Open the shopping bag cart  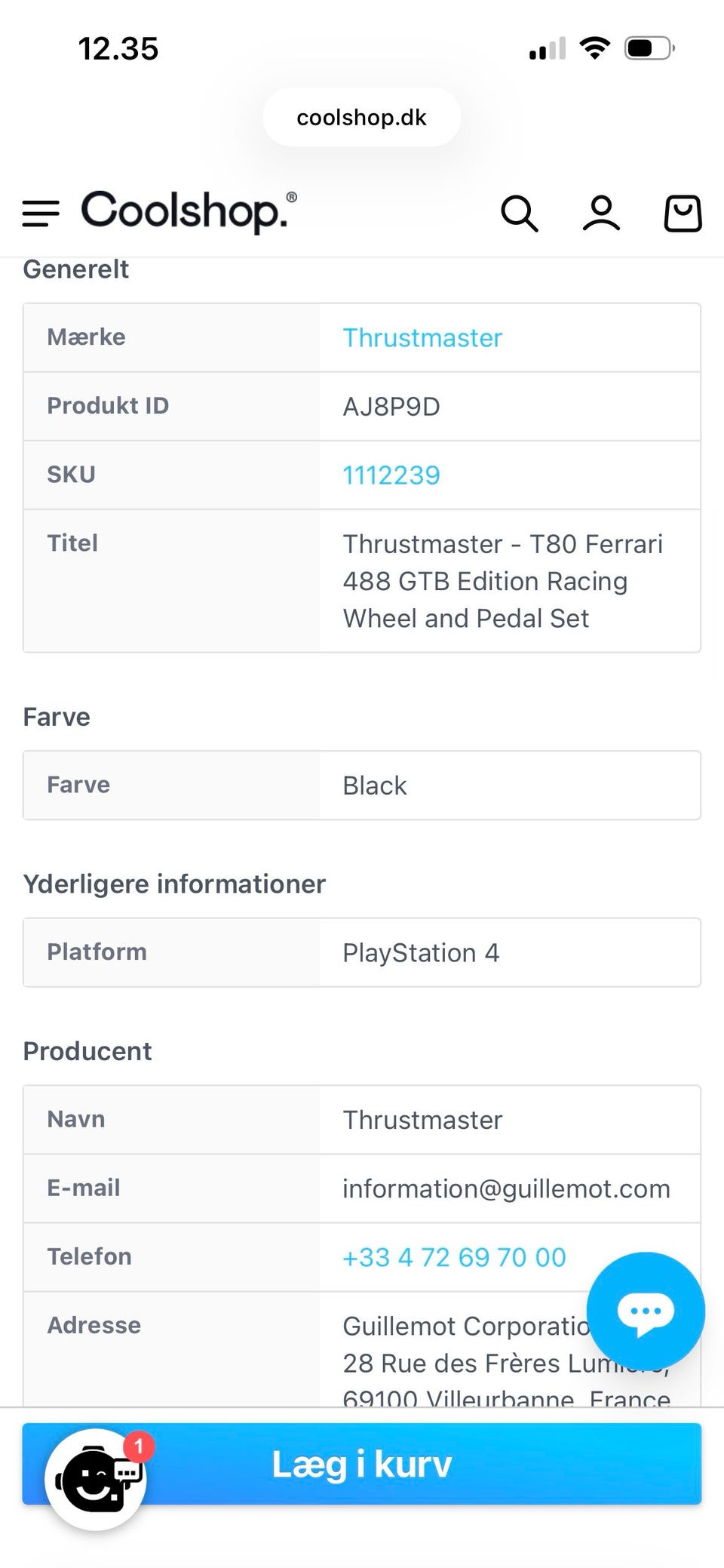pos(683,214)
